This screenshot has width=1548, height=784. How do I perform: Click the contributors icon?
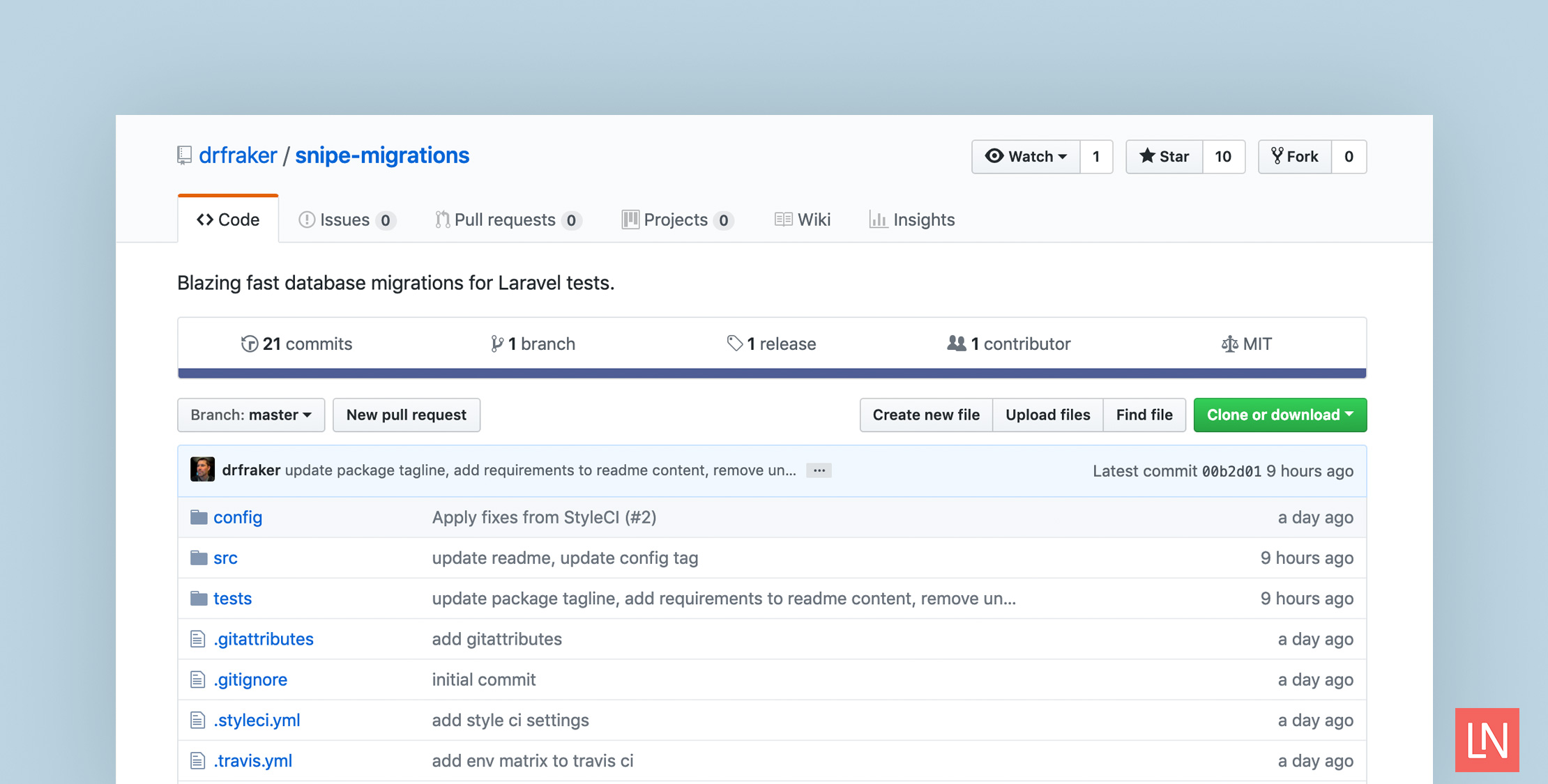955,343
